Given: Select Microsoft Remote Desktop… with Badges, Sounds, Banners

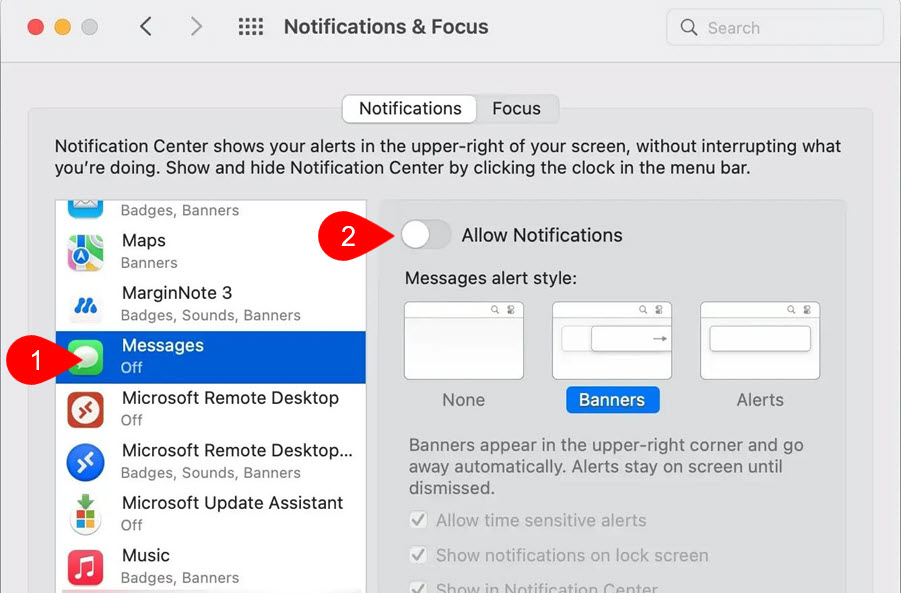Looking at the screenshot, I should coord(210,462).
